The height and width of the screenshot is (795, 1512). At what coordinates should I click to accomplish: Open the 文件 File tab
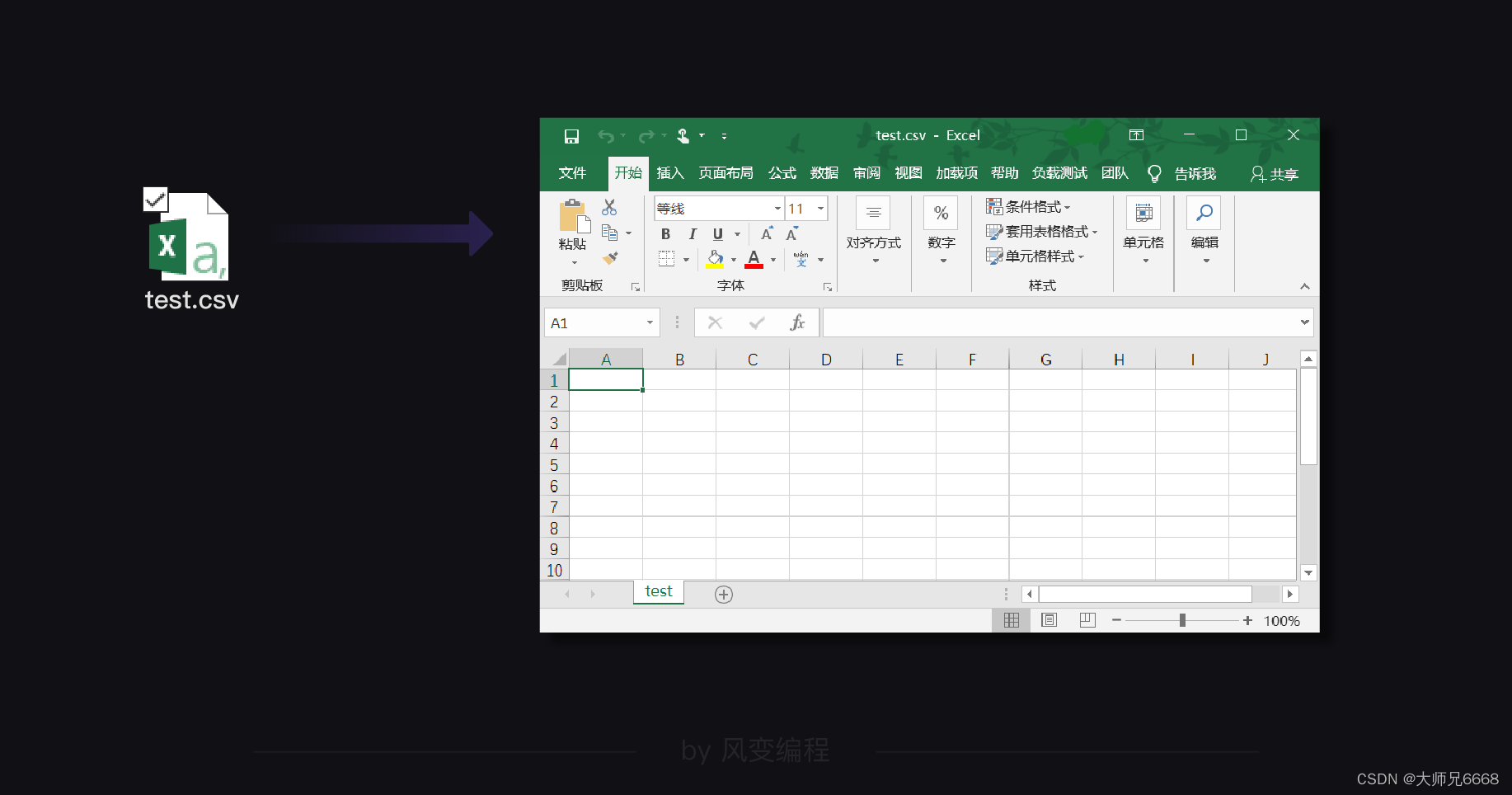572,173
